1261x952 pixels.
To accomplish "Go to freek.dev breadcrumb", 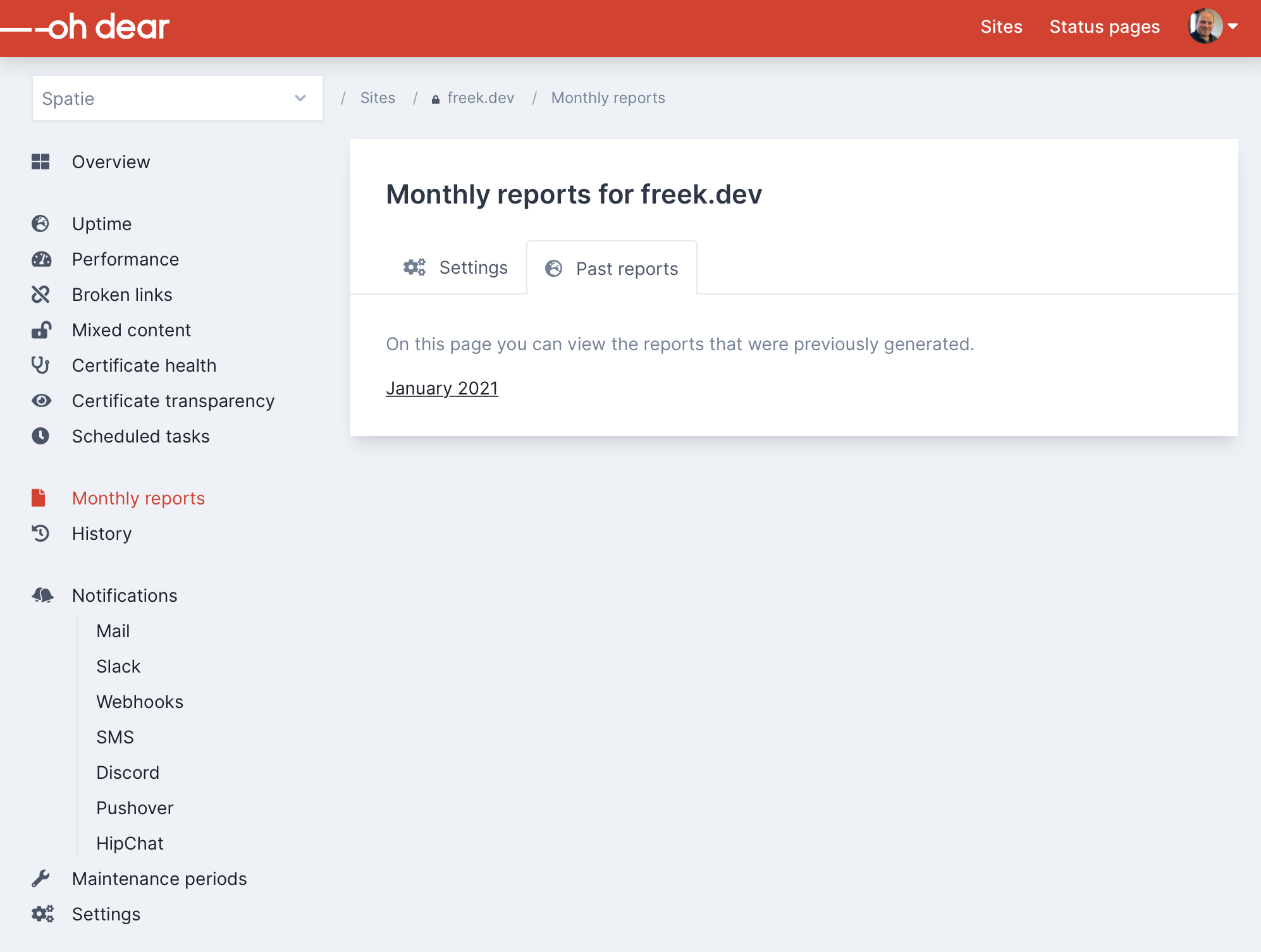I will coord(481,98).
